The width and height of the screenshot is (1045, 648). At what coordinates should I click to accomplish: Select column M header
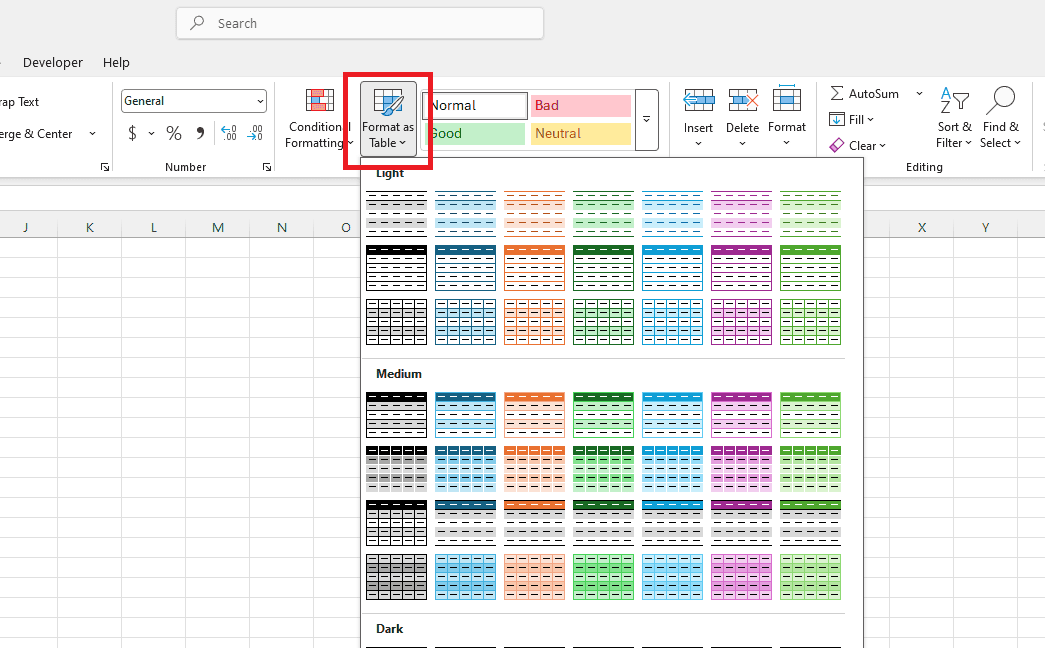(218, 227)
